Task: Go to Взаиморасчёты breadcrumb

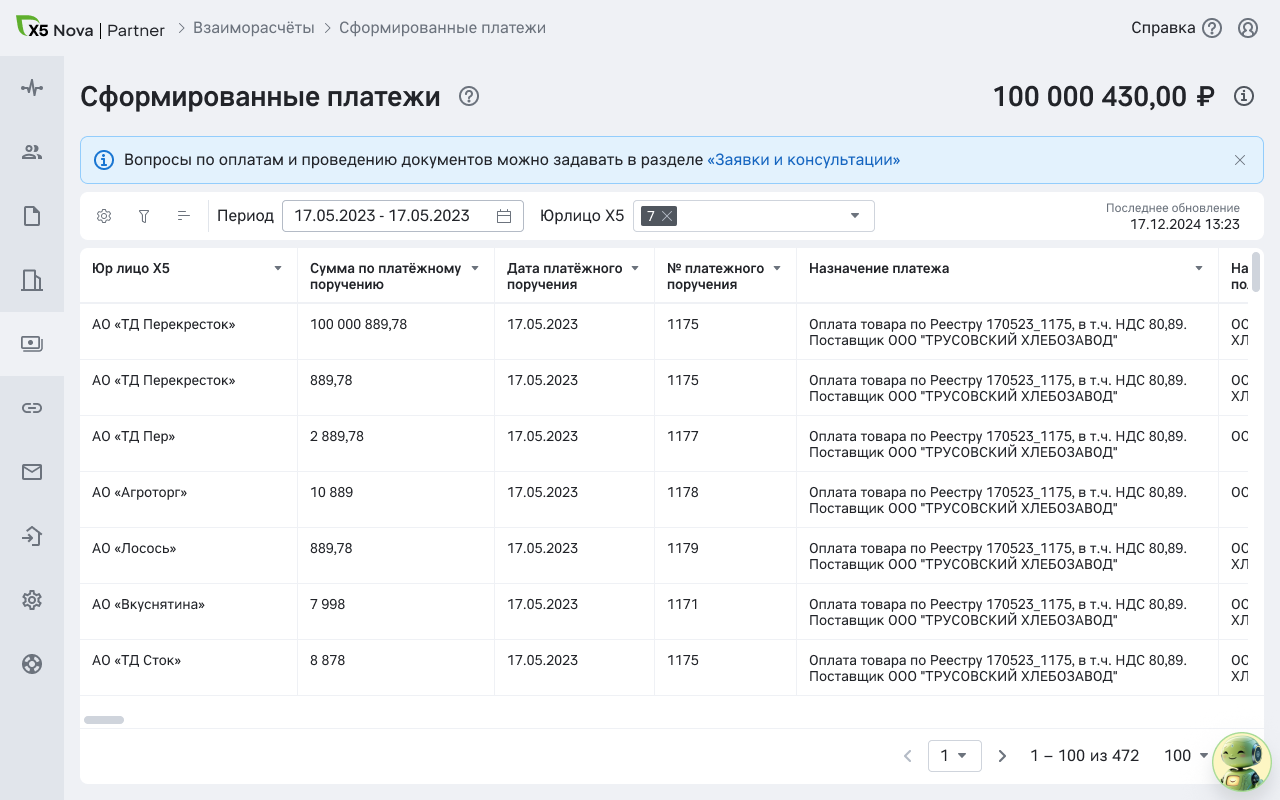Action: pos(253,28)
